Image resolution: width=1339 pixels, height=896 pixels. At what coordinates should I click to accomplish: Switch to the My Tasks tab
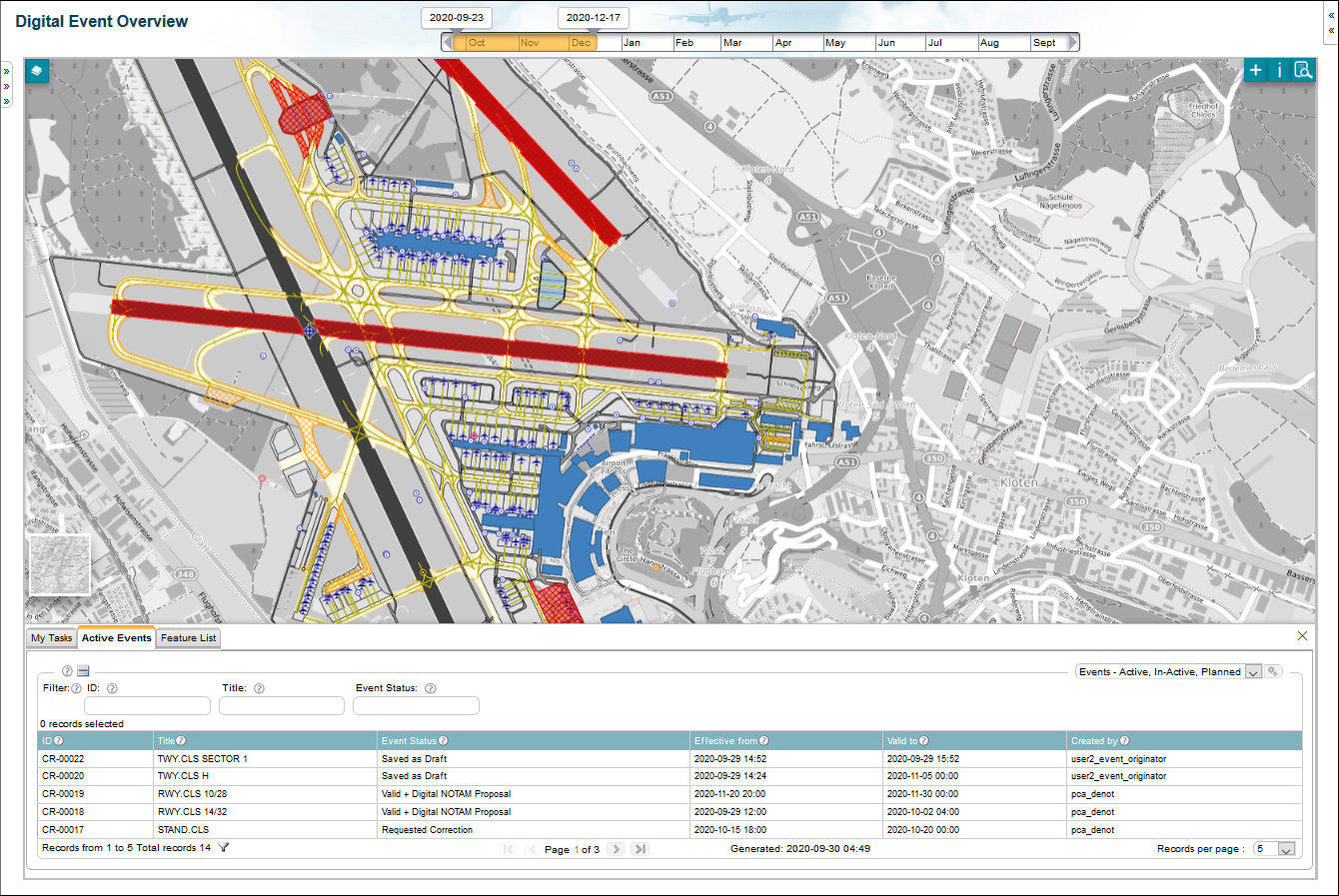coord(51,637)
